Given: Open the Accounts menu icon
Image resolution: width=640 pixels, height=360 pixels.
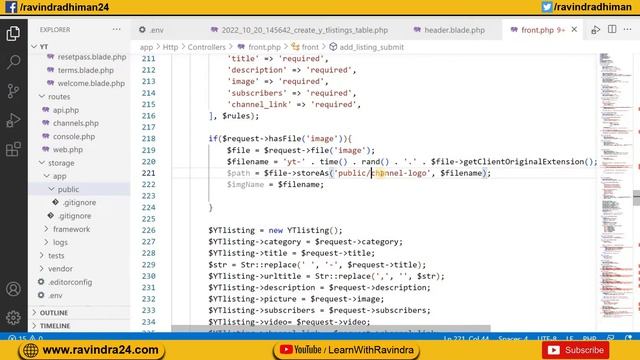Looking at the screenshot, I should (13, 289).
